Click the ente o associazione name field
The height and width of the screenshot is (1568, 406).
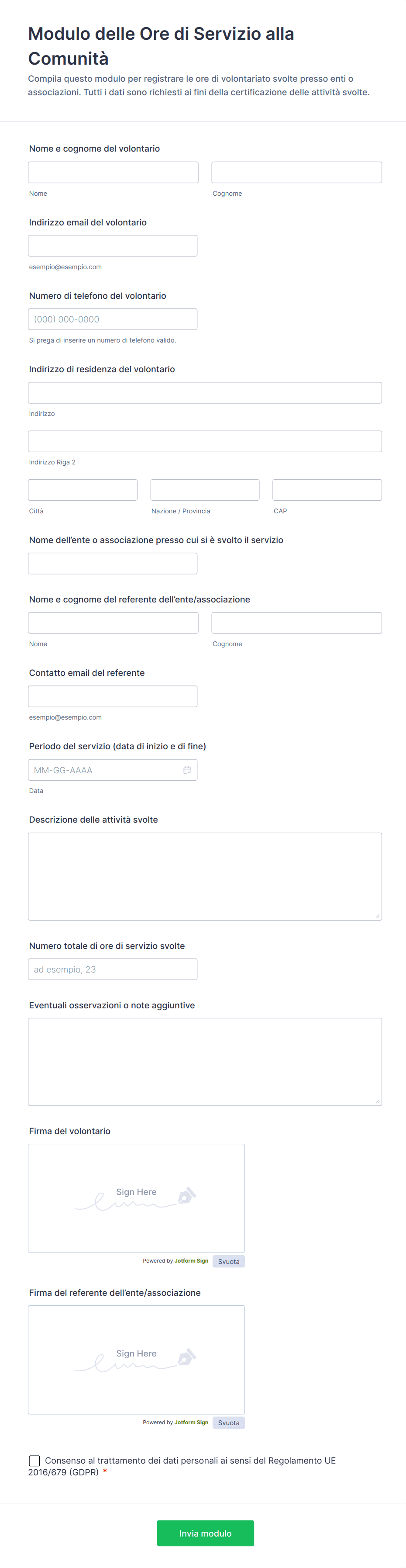[x=113, y=563]
